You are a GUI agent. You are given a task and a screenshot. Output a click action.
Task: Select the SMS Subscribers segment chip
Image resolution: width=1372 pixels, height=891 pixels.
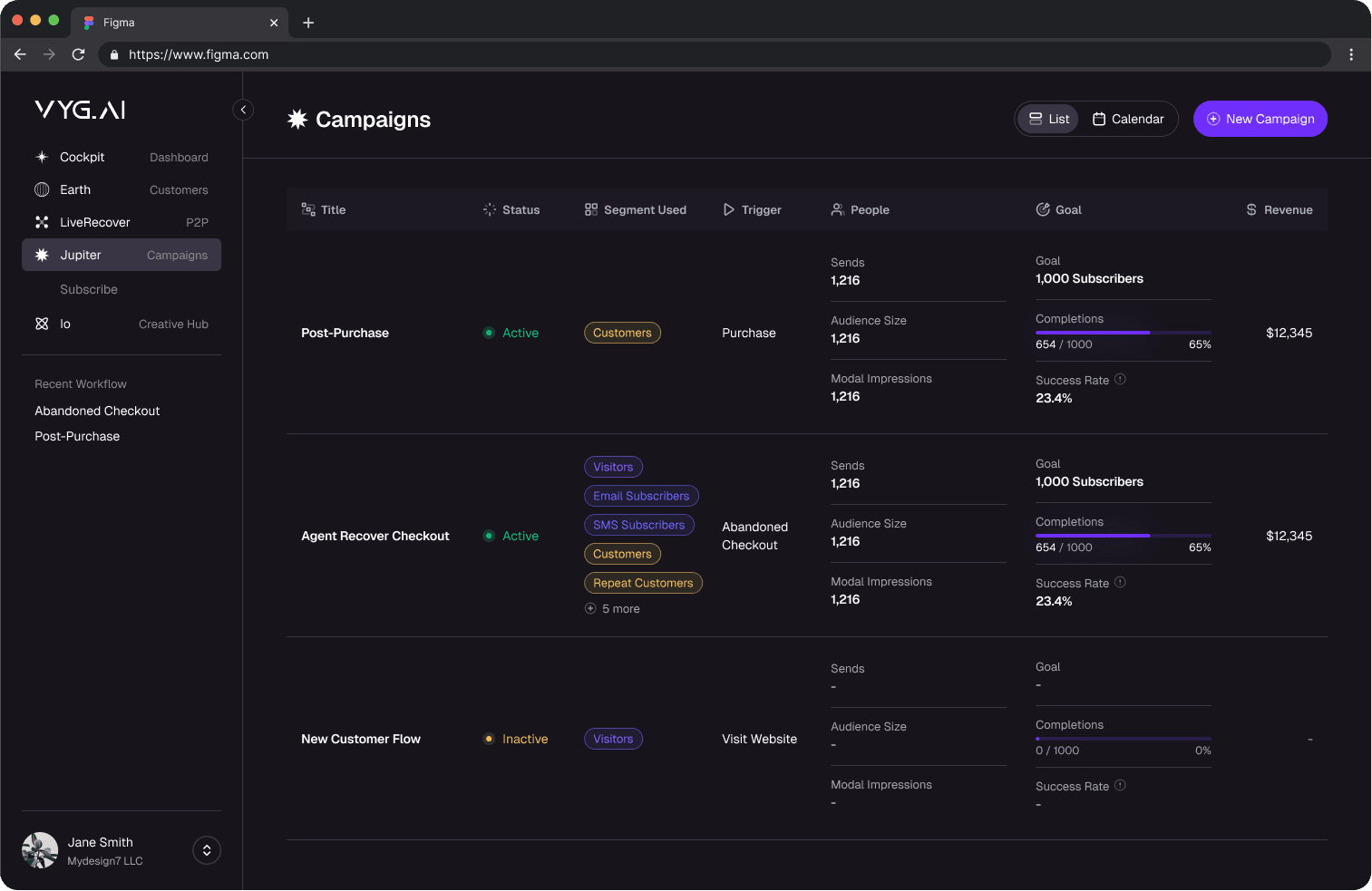click(638, 525)
